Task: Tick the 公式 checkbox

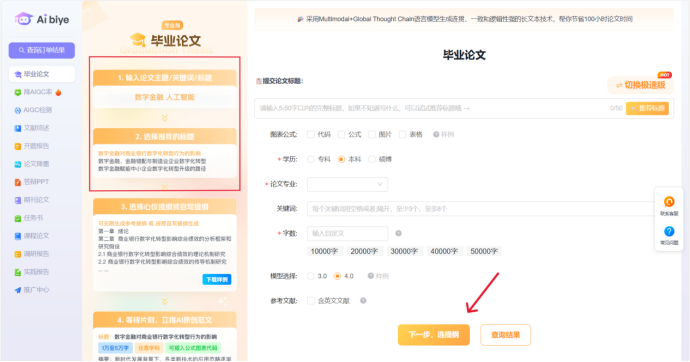Action: pos(341,134)
